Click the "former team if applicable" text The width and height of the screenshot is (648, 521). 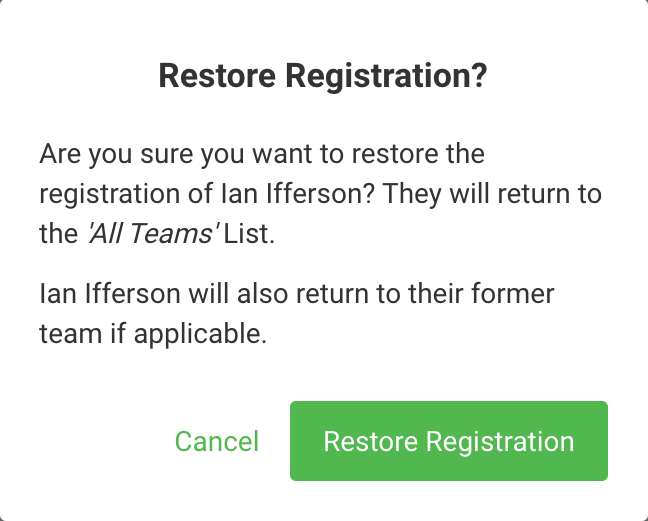tap(153, 334)
